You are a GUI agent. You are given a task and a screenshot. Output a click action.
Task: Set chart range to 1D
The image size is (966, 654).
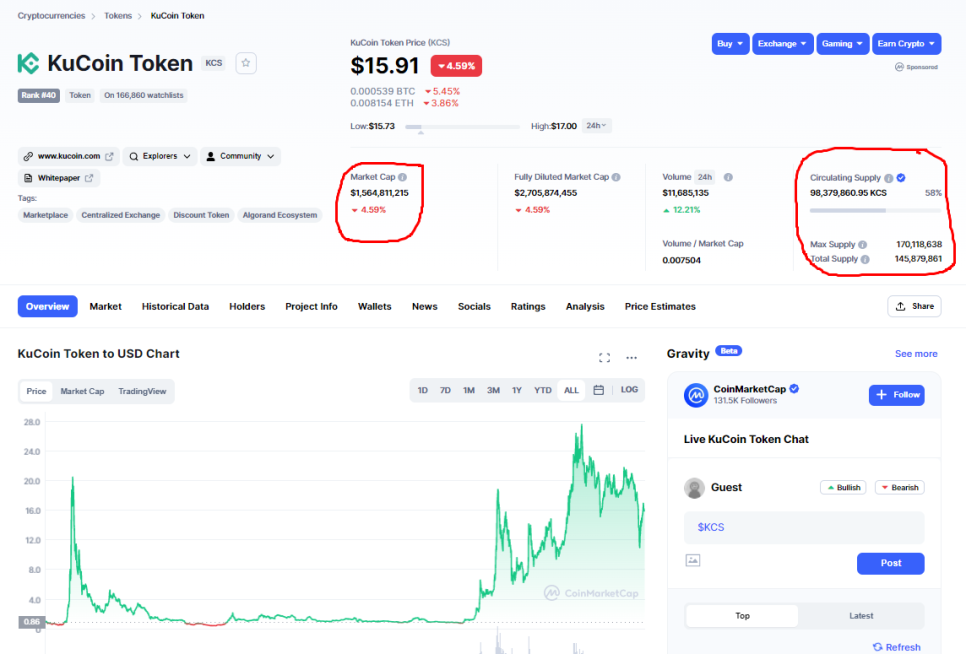423,390
